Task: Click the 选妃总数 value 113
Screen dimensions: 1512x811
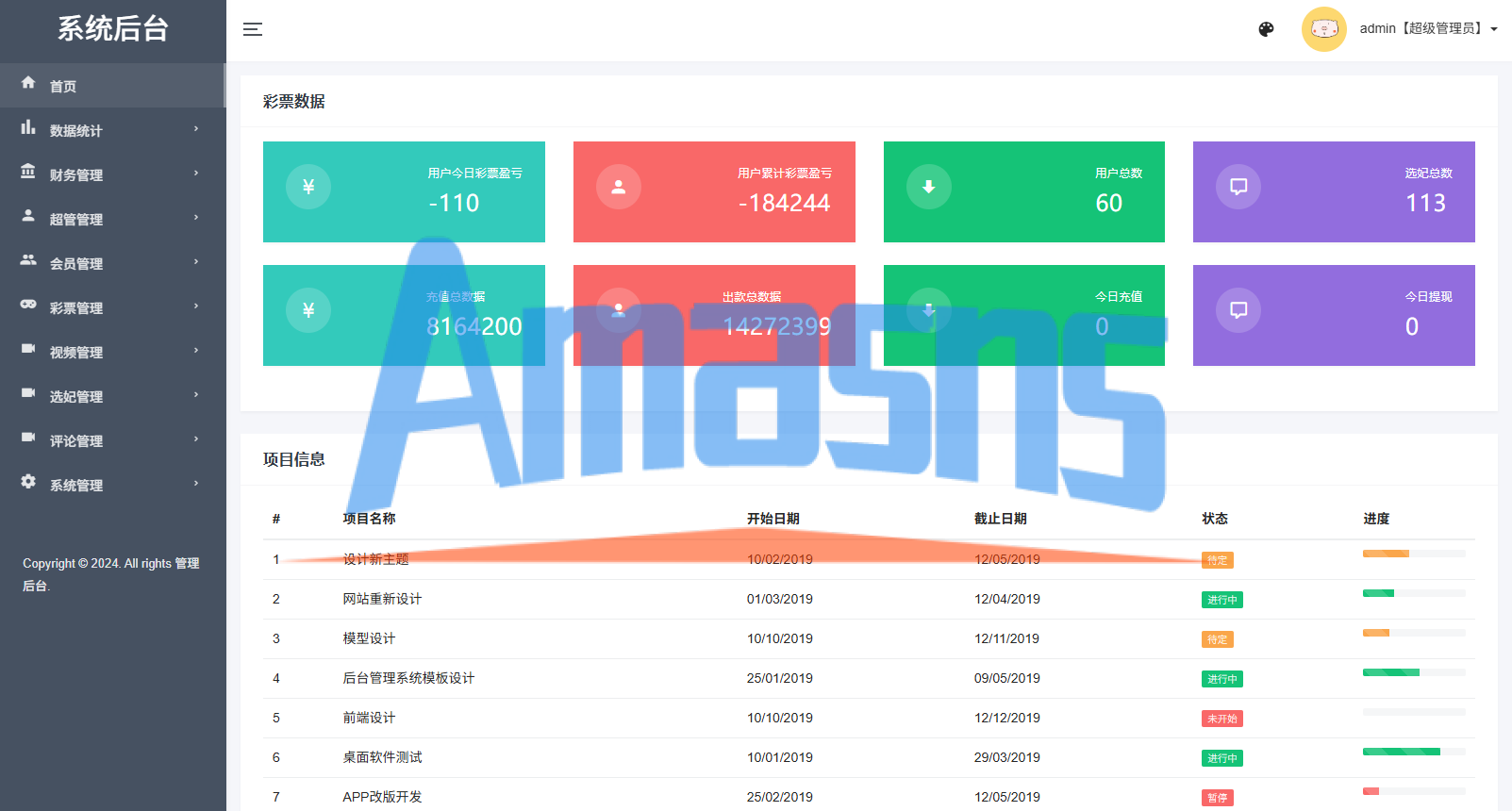Action: [1425, 203]
